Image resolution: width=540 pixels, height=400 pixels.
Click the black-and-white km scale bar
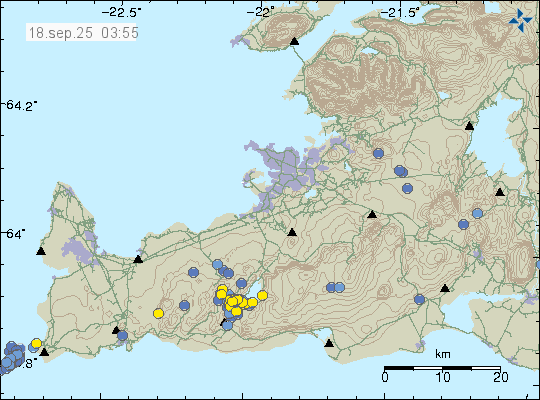pyautogui.click(x=442, y=368)
